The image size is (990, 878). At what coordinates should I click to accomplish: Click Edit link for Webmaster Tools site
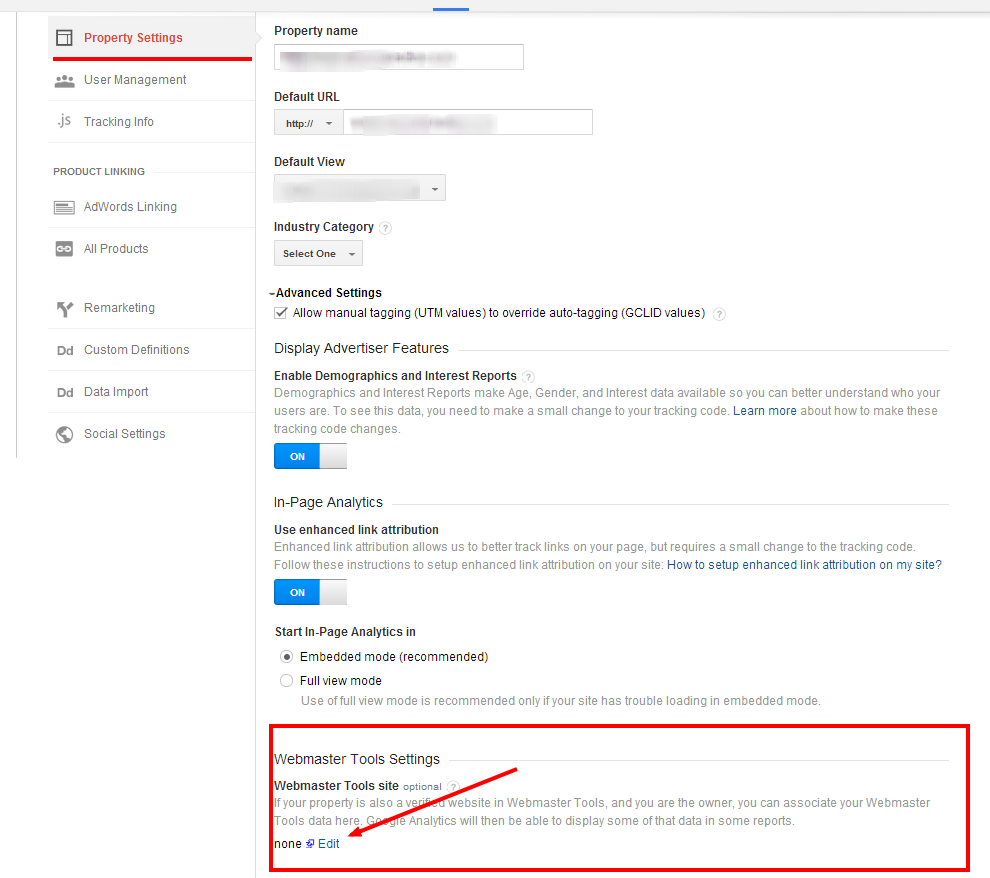[x=328, y=844]
